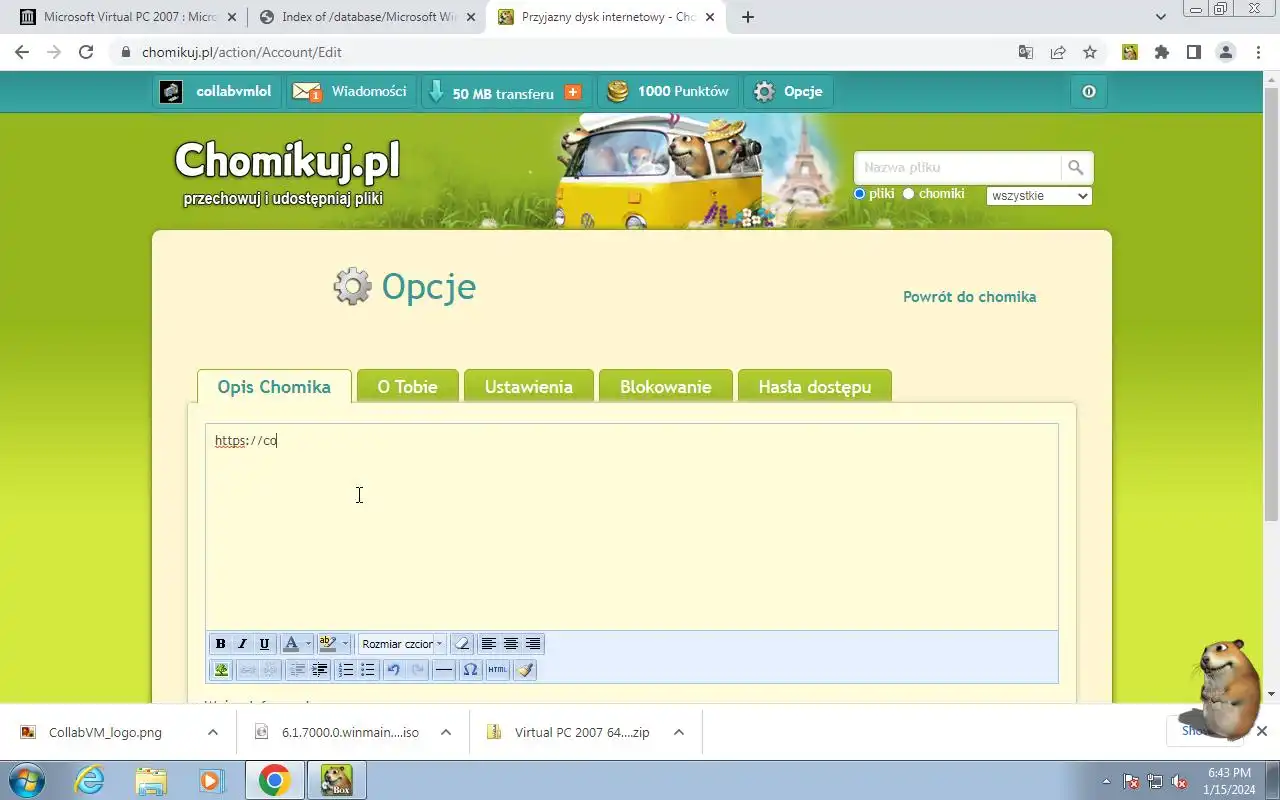Screen dimensions: 1280x800
Task: Insert a bulleted list
Action: (368, 670)
